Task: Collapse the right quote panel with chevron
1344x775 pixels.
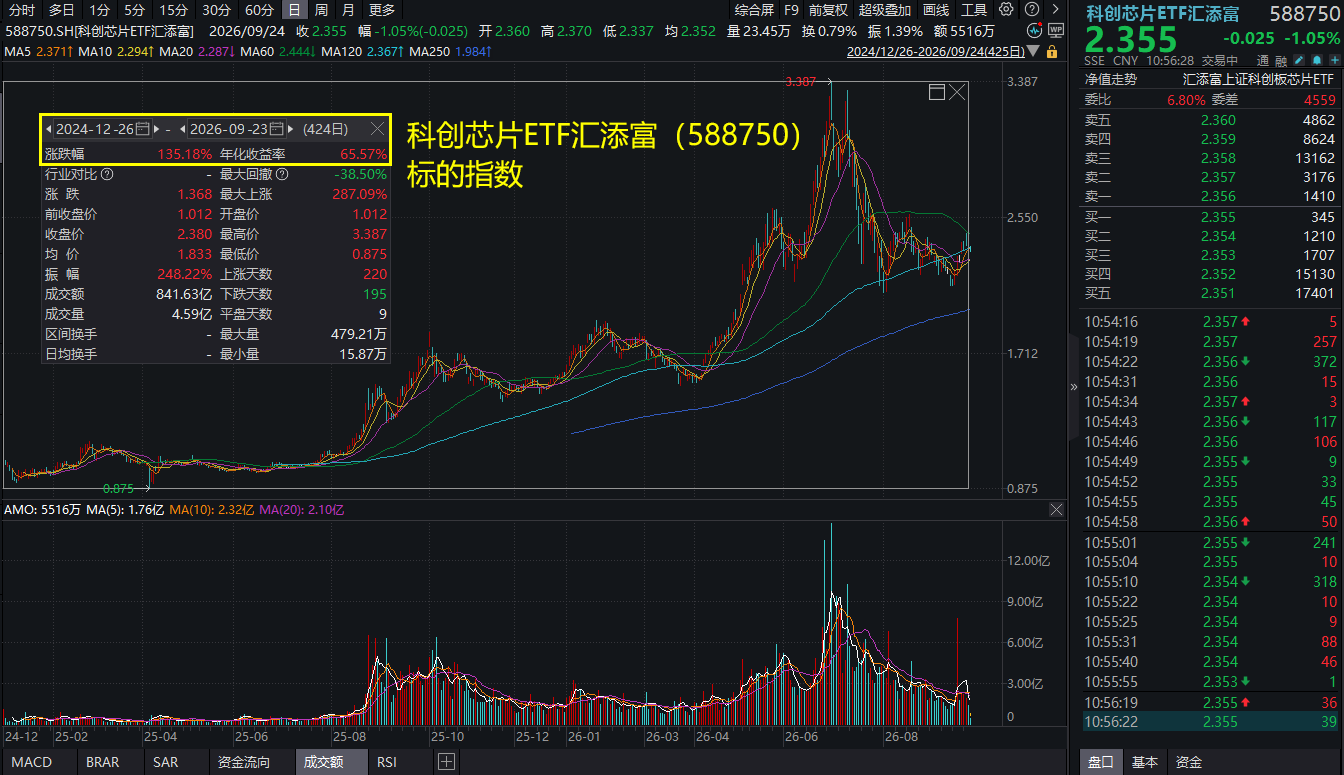Action: pos(1074,387)
